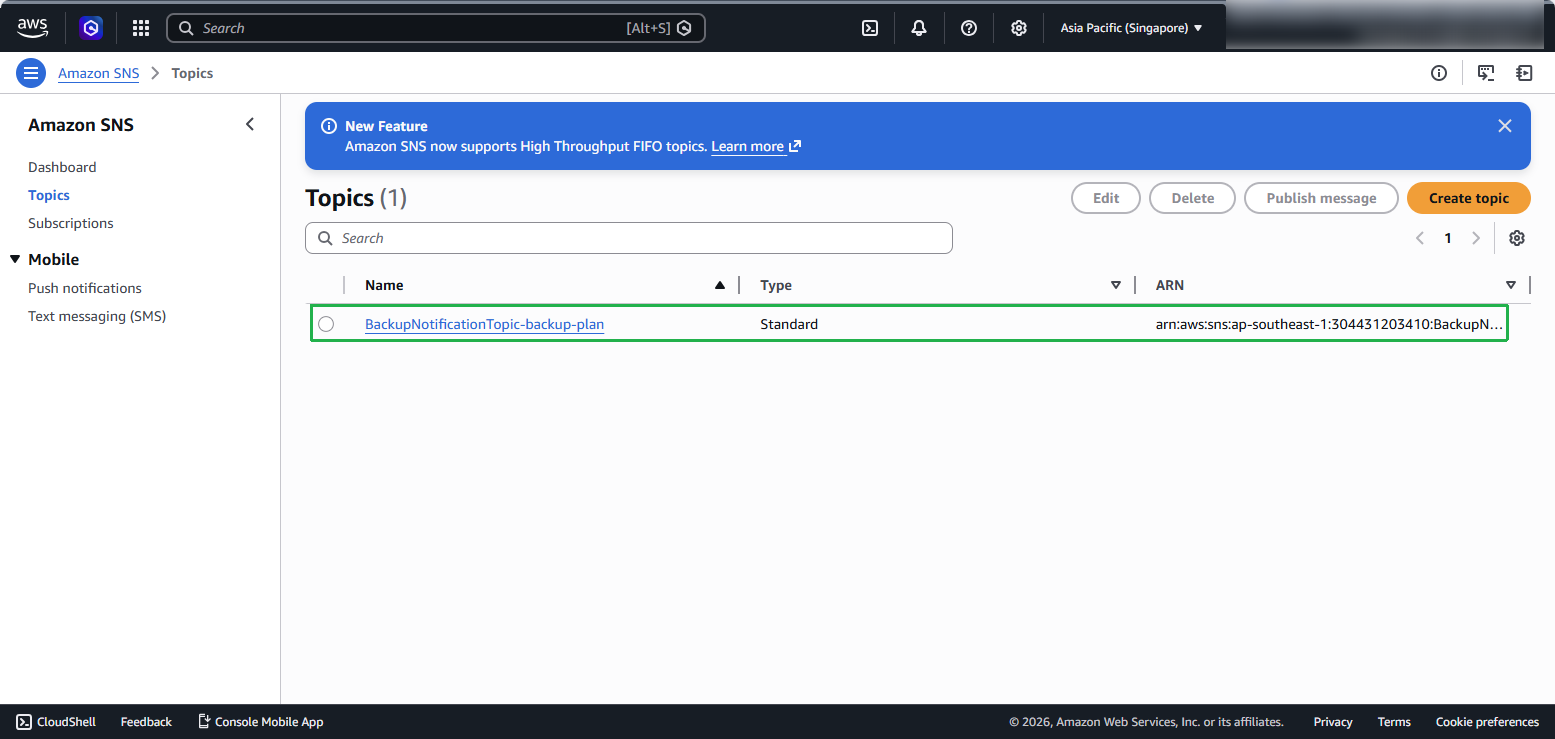Open the help question mark menu
Screen dimensions: 1555x739
tap(969, 28)
